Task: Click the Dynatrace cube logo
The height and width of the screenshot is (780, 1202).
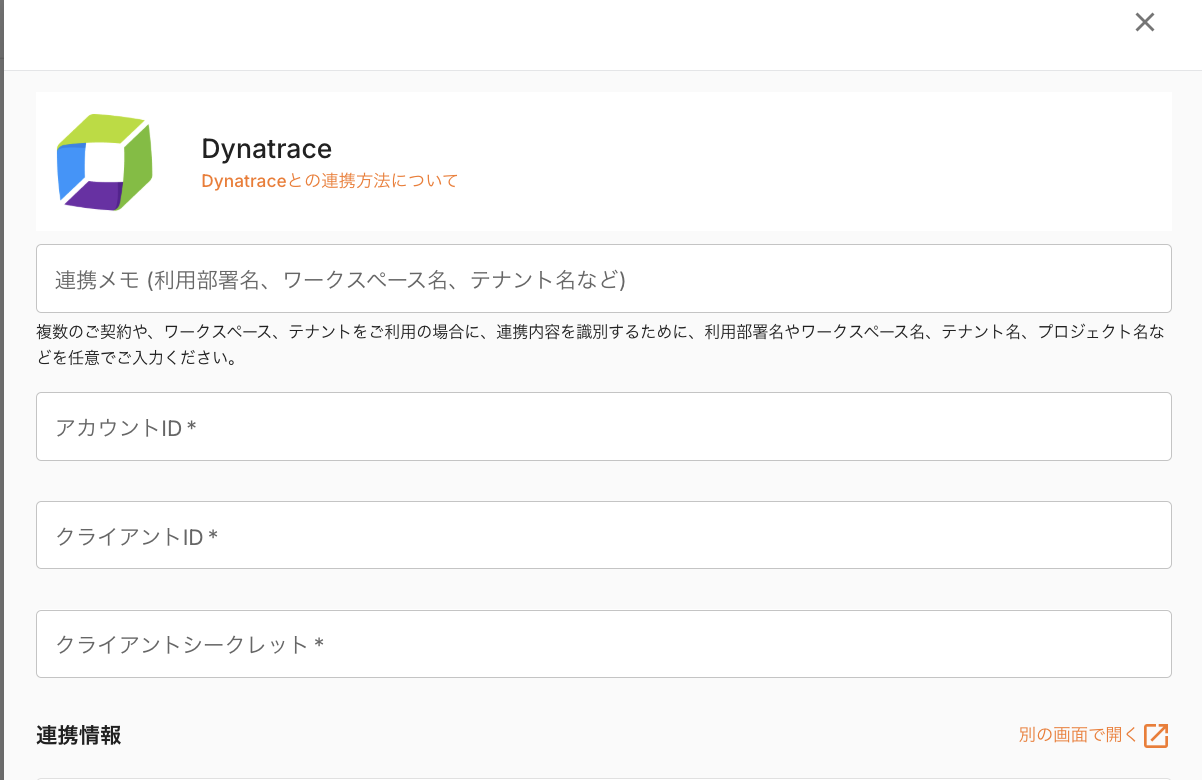Action: click(105, 162)
